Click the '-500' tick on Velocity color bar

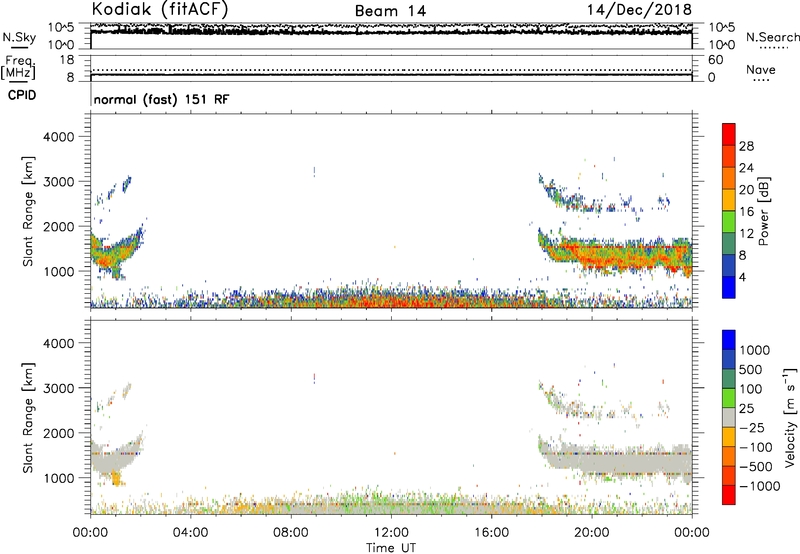[756, 466]
